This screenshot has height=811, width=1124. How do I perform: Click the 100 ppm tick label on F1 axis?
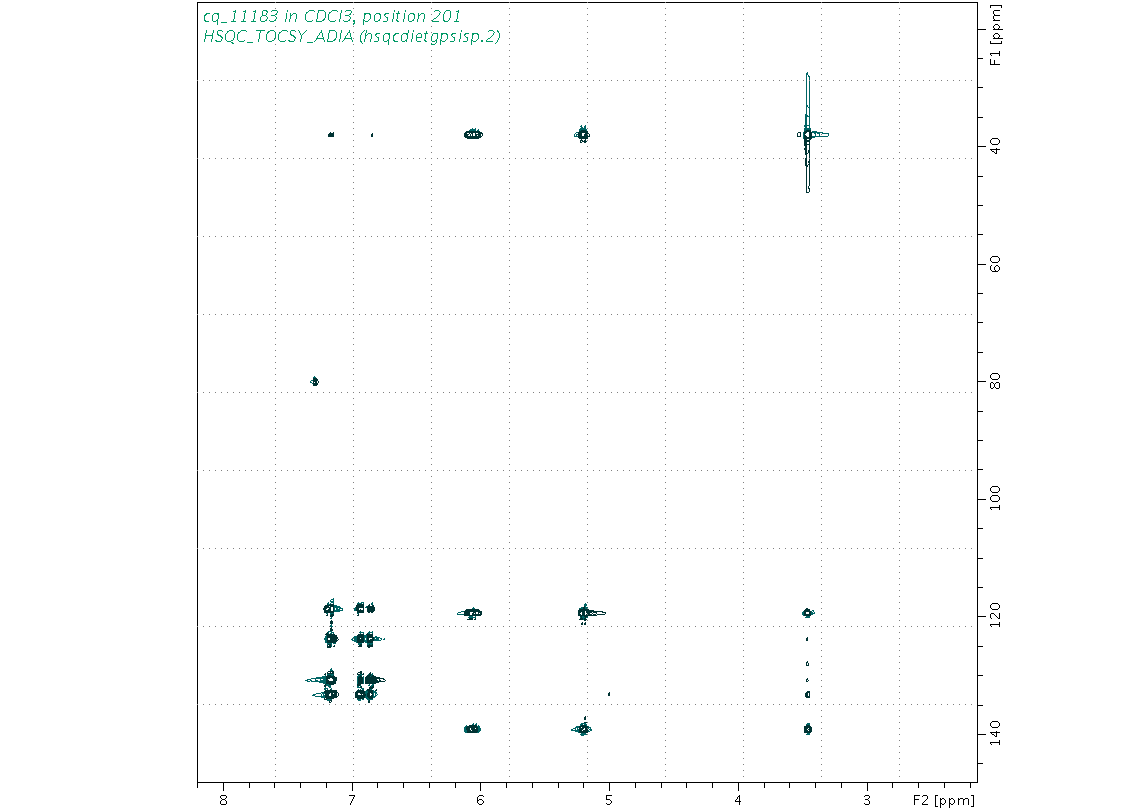tap(995, 498)
